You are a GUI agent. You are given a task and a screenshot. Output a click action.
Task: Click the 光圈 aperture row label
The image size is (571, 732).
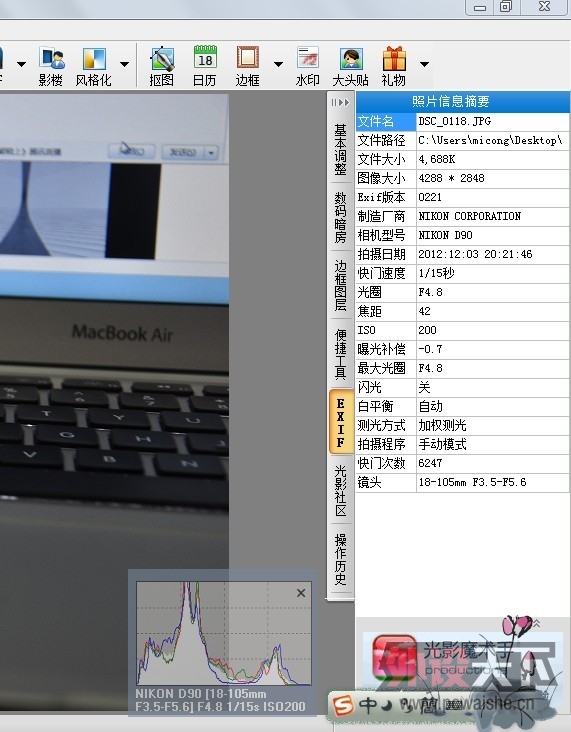click(386, 293)
